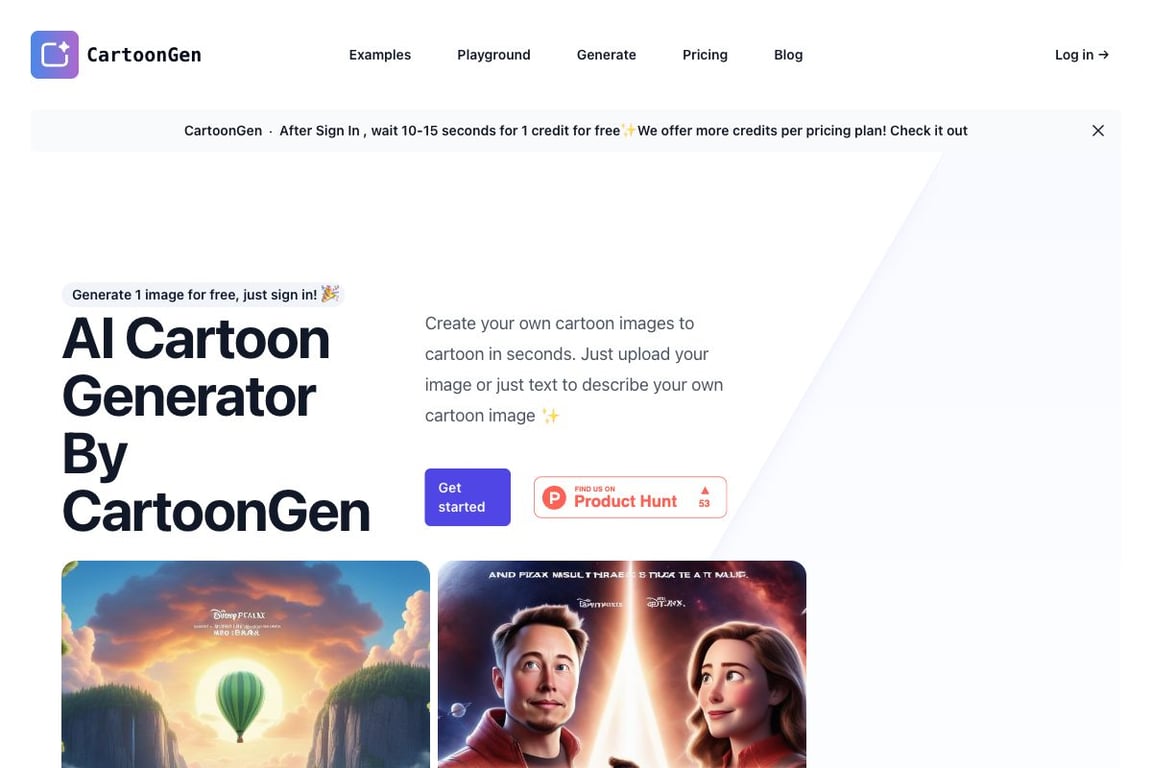View the Pricing page
Screen dimensions: 1152x768
coord(705,55)
